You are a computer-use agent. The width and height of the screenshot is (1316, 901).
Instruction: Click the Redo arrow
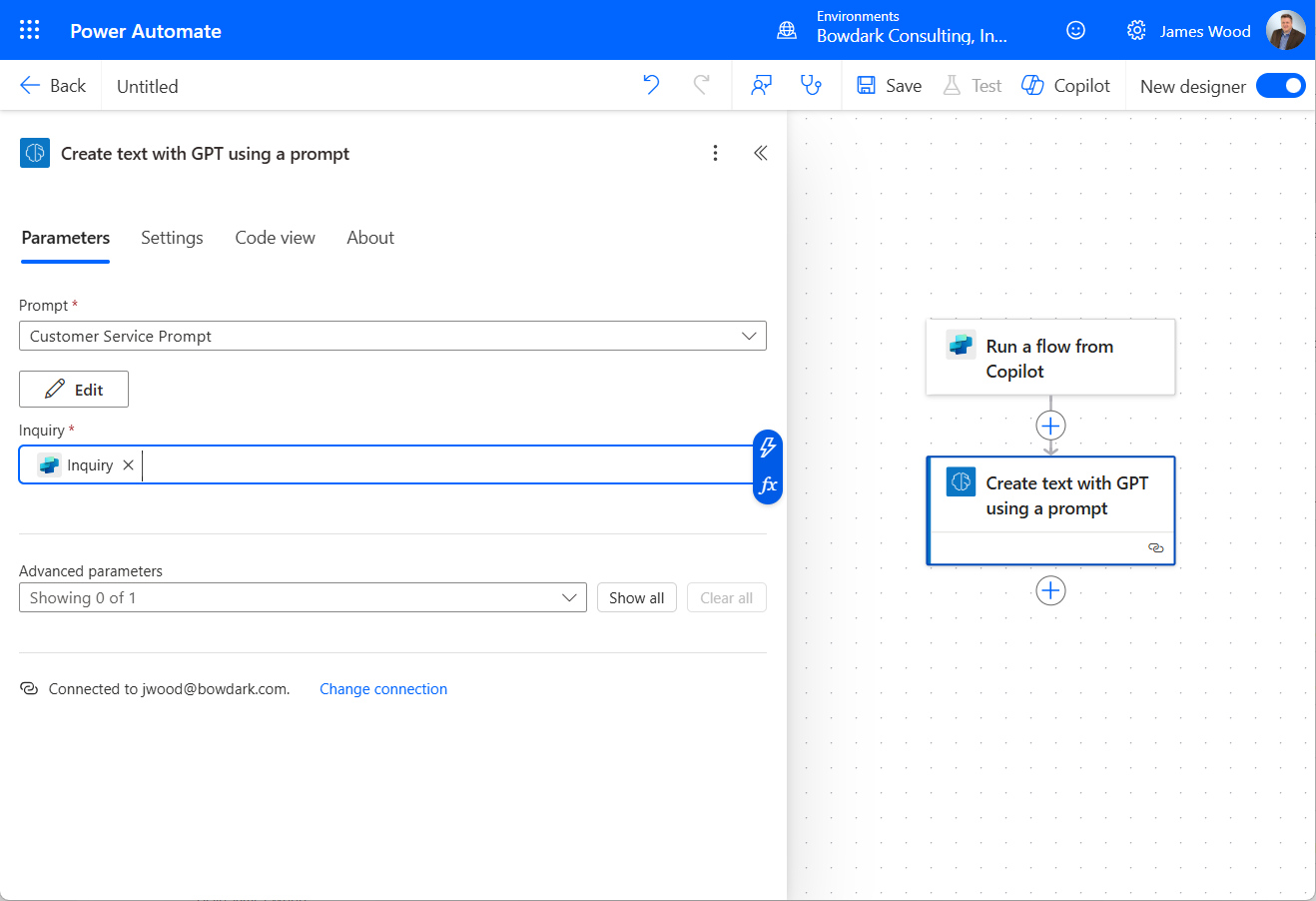click(x=701, y=86)
